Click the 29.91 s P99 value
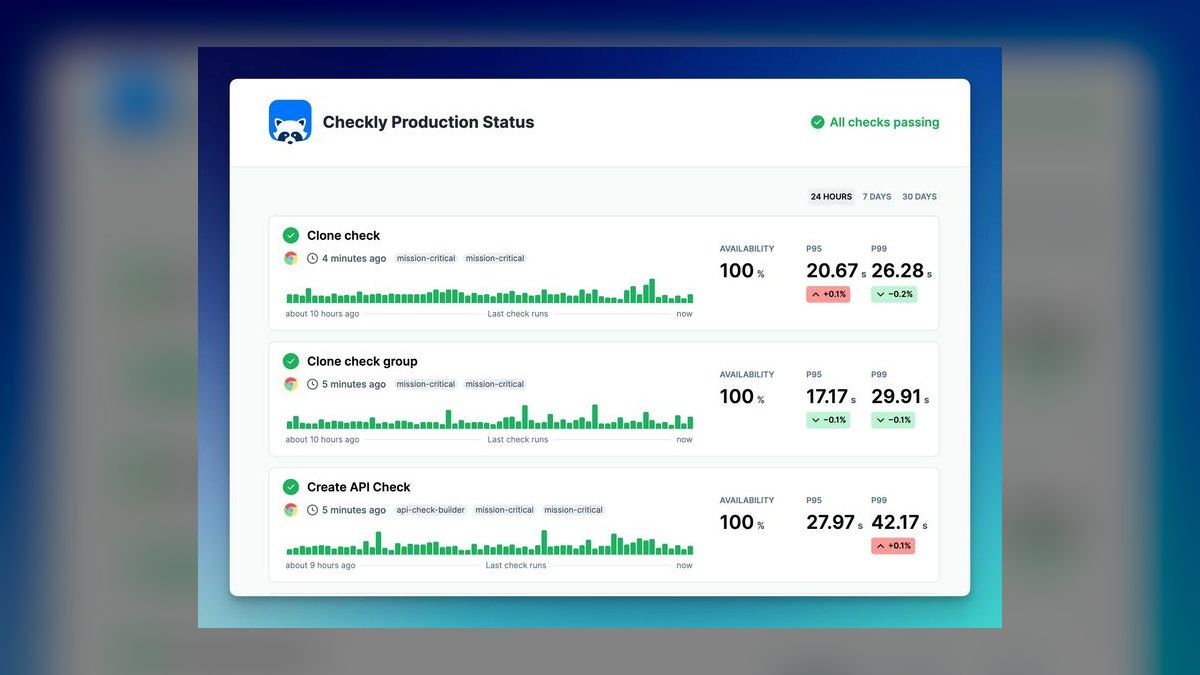Viewport: 1200px width, 675px height. (x=900, y=397)
